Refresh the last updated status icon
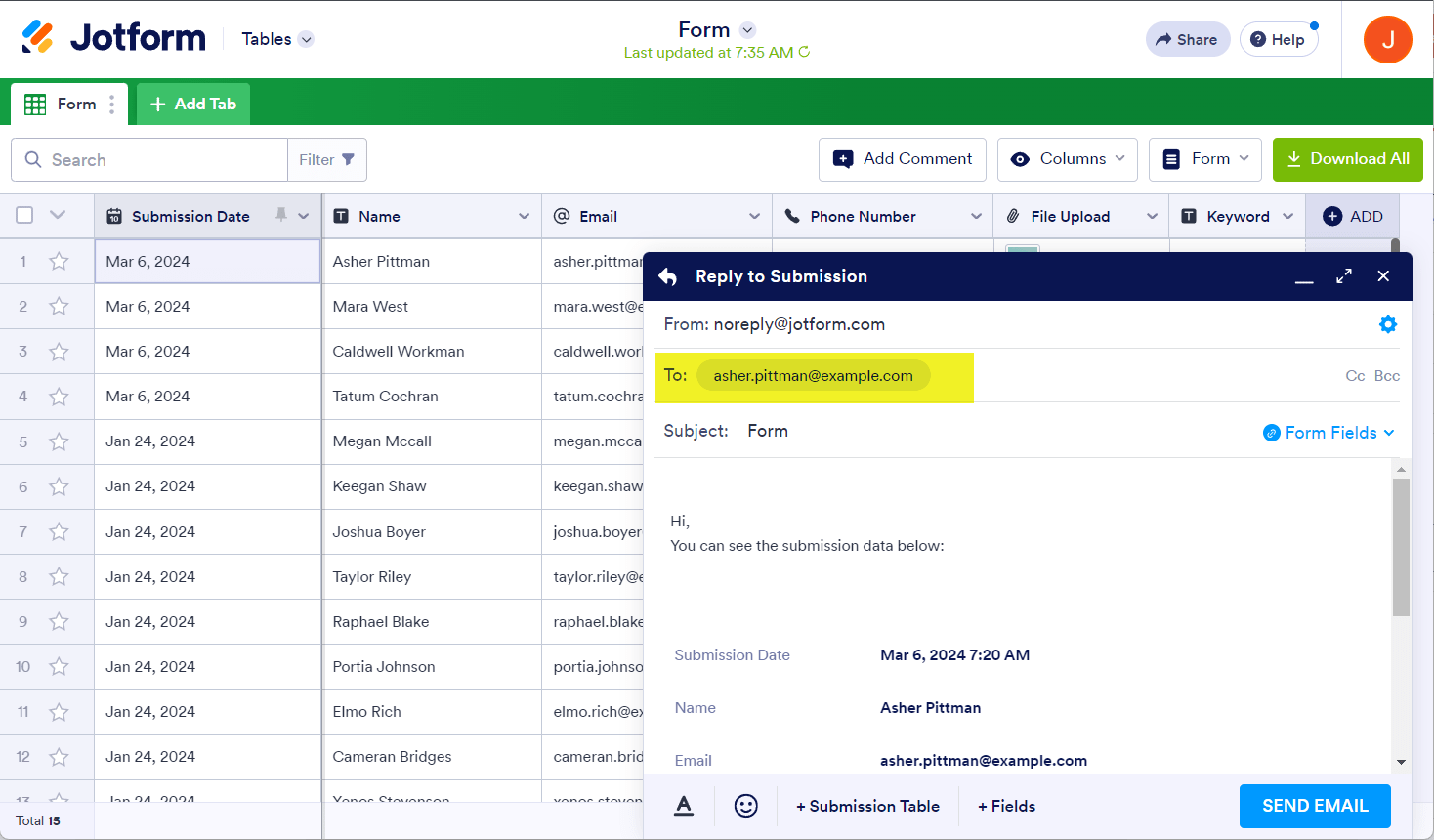The image size is (1434, 840). 804,52
